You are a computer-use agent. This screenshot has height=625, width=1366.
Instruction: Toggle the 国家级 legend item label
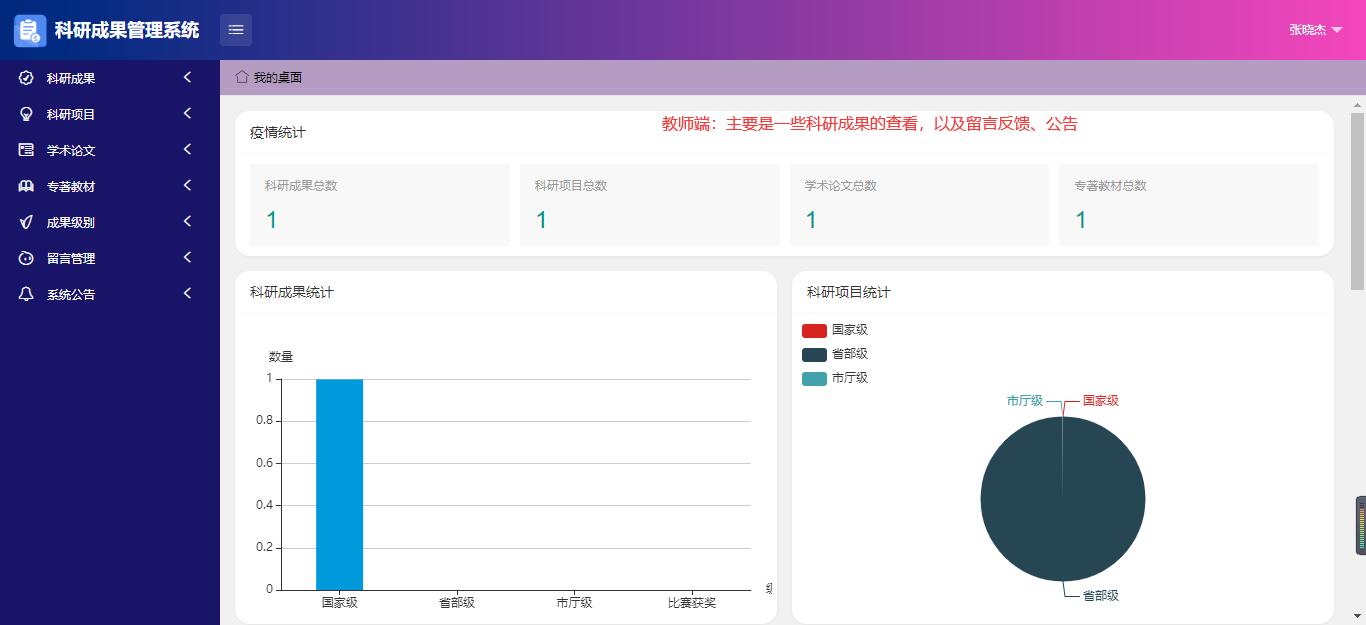pos(850,330)
